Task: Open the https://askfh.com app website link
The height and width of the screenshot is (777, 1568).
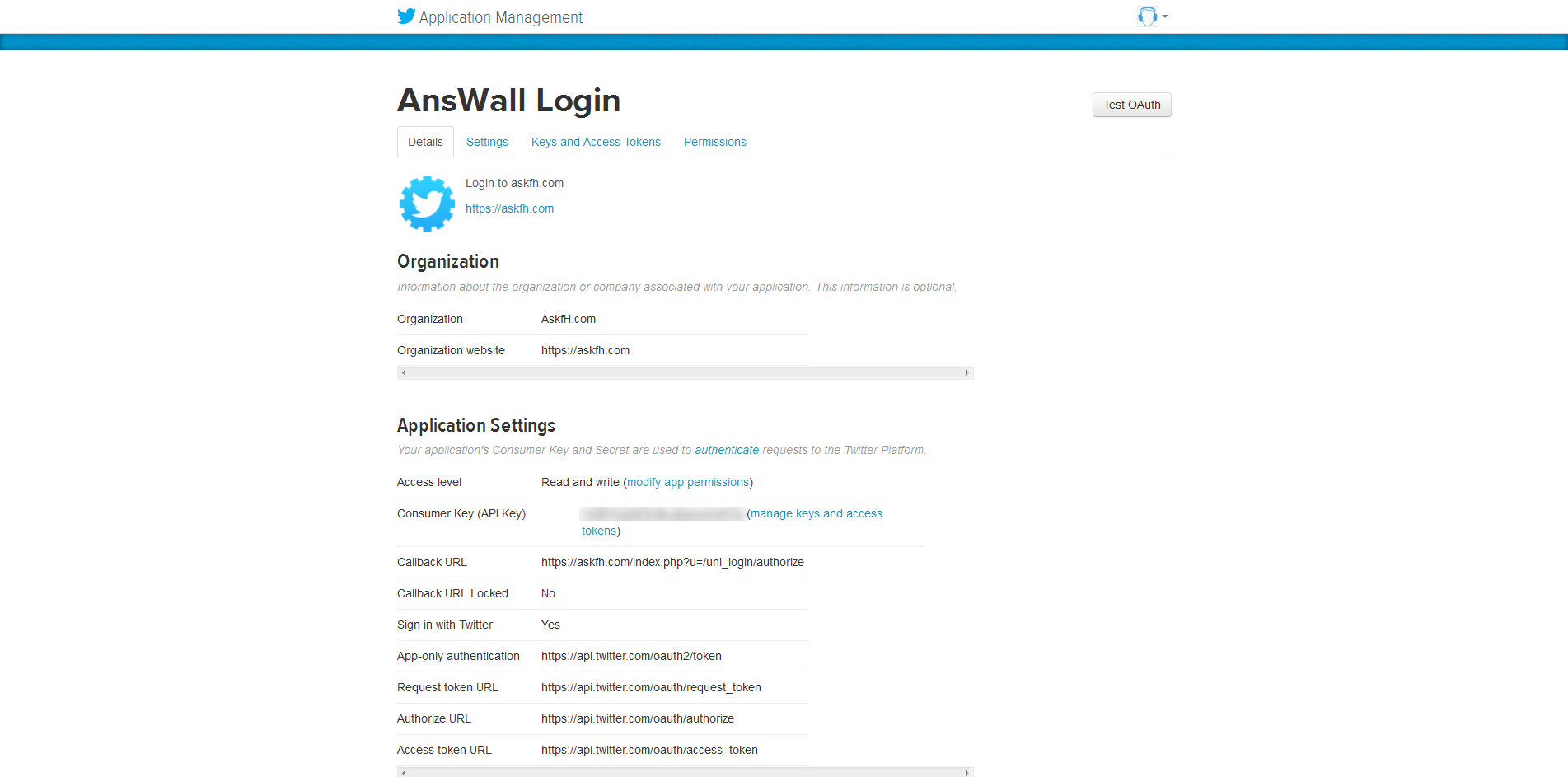Action: (x=509, y=208)
